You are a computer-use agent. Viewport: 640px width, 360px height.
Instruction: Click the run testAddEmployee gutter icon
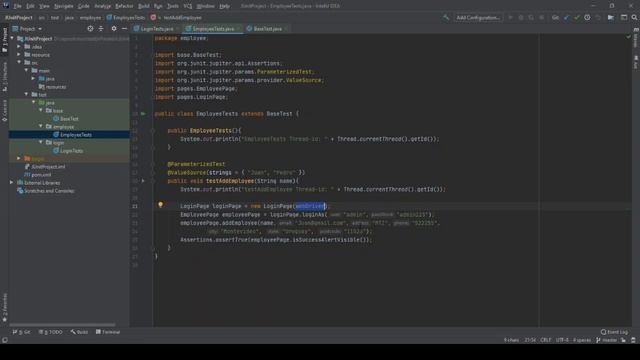143,181
